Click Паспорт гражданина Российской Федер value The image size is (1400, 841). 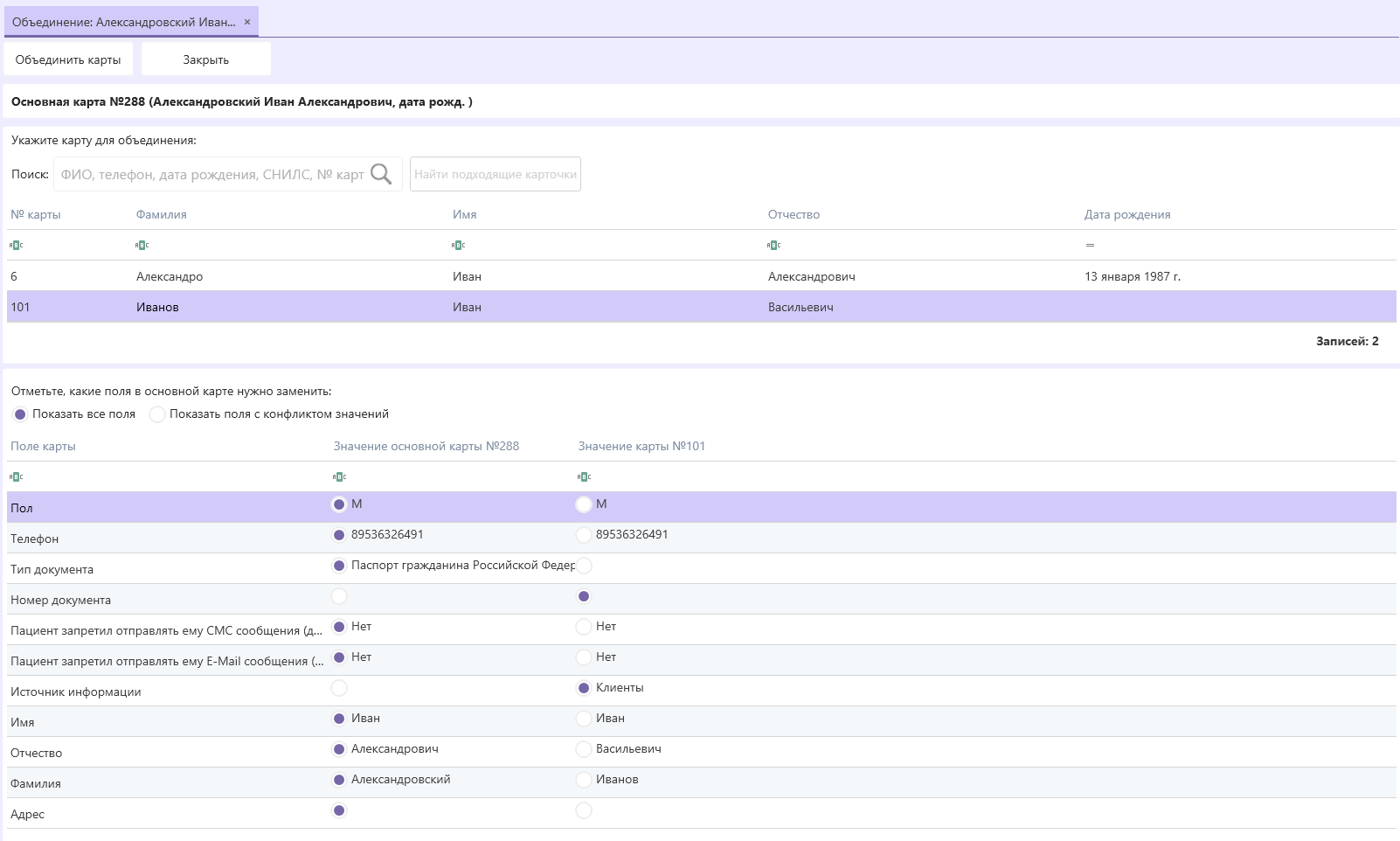pos(463,566)
